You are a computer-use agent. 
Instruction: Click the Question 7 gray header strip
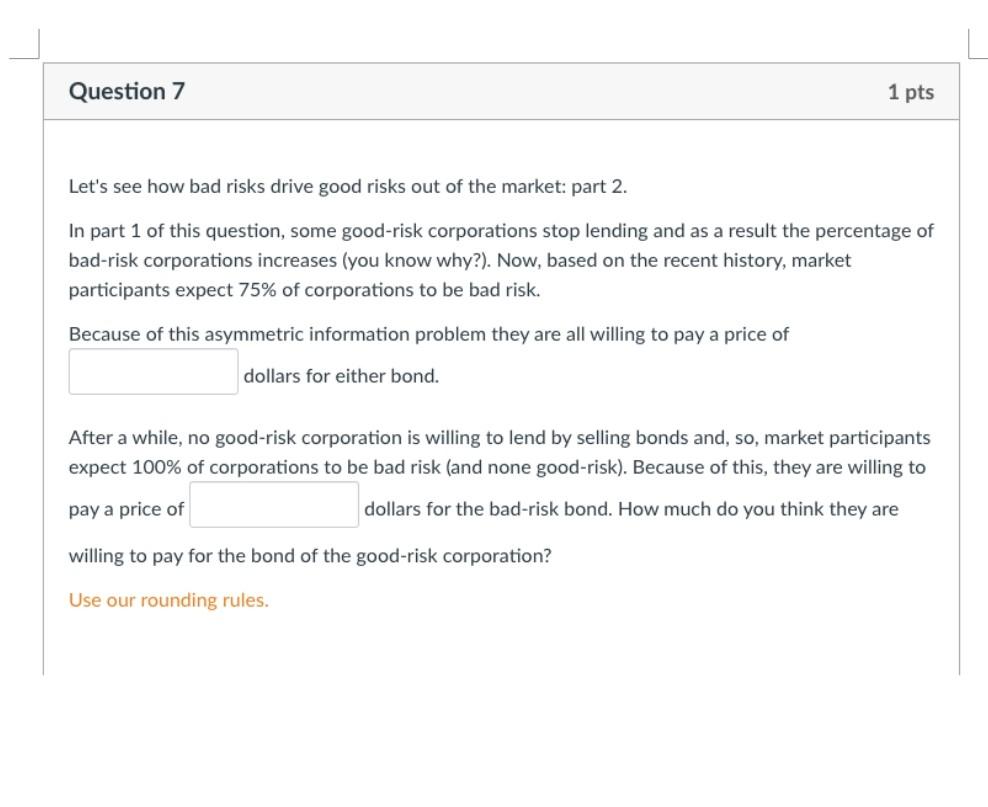pyautogui.click(x=500, y=91)
